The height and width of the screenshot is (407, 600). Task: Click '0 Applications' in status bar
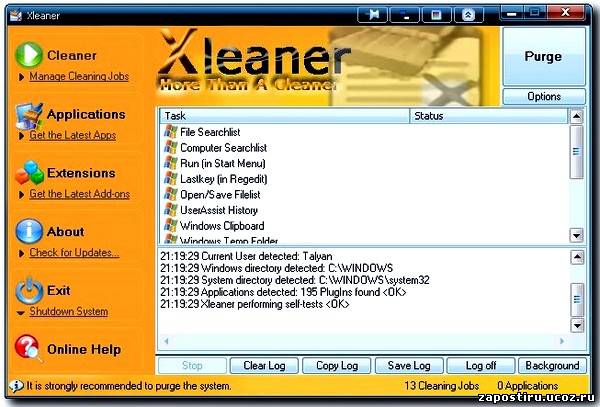(528, 386)
